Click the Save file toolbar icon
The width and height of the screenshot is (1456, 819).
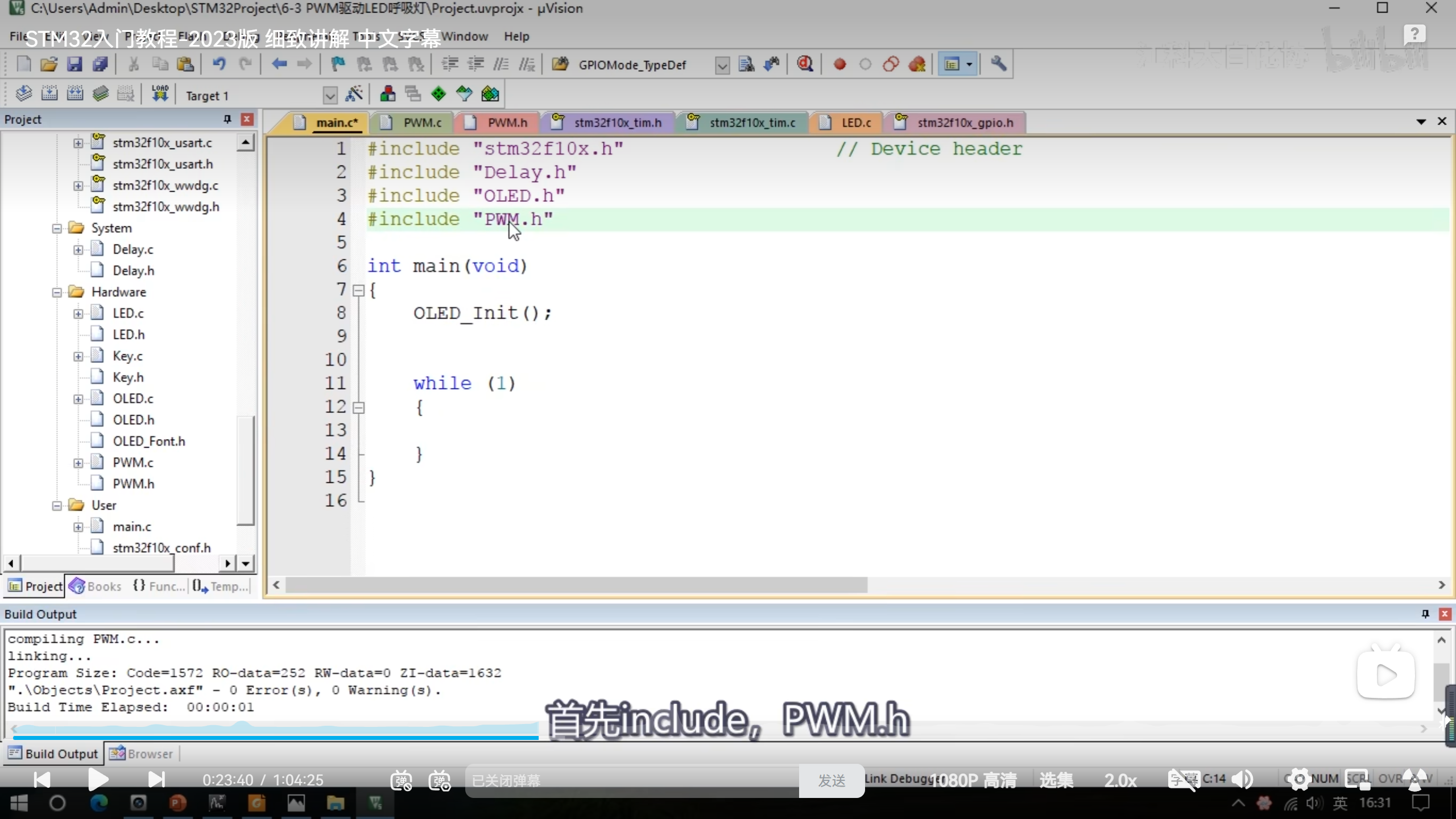[x=75, y=64]
